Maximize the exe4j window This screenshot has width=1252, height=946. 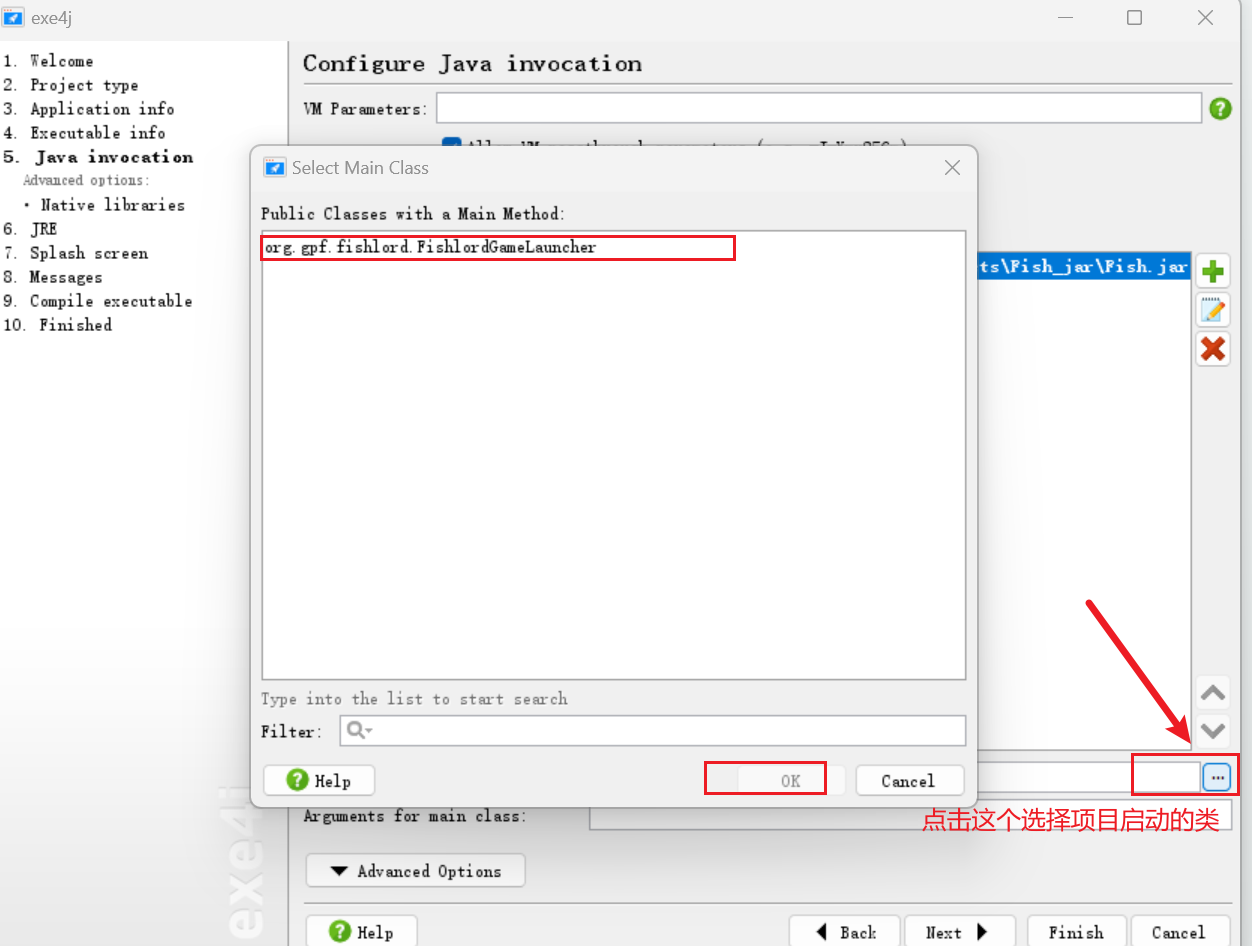[x=1134, y=17]
